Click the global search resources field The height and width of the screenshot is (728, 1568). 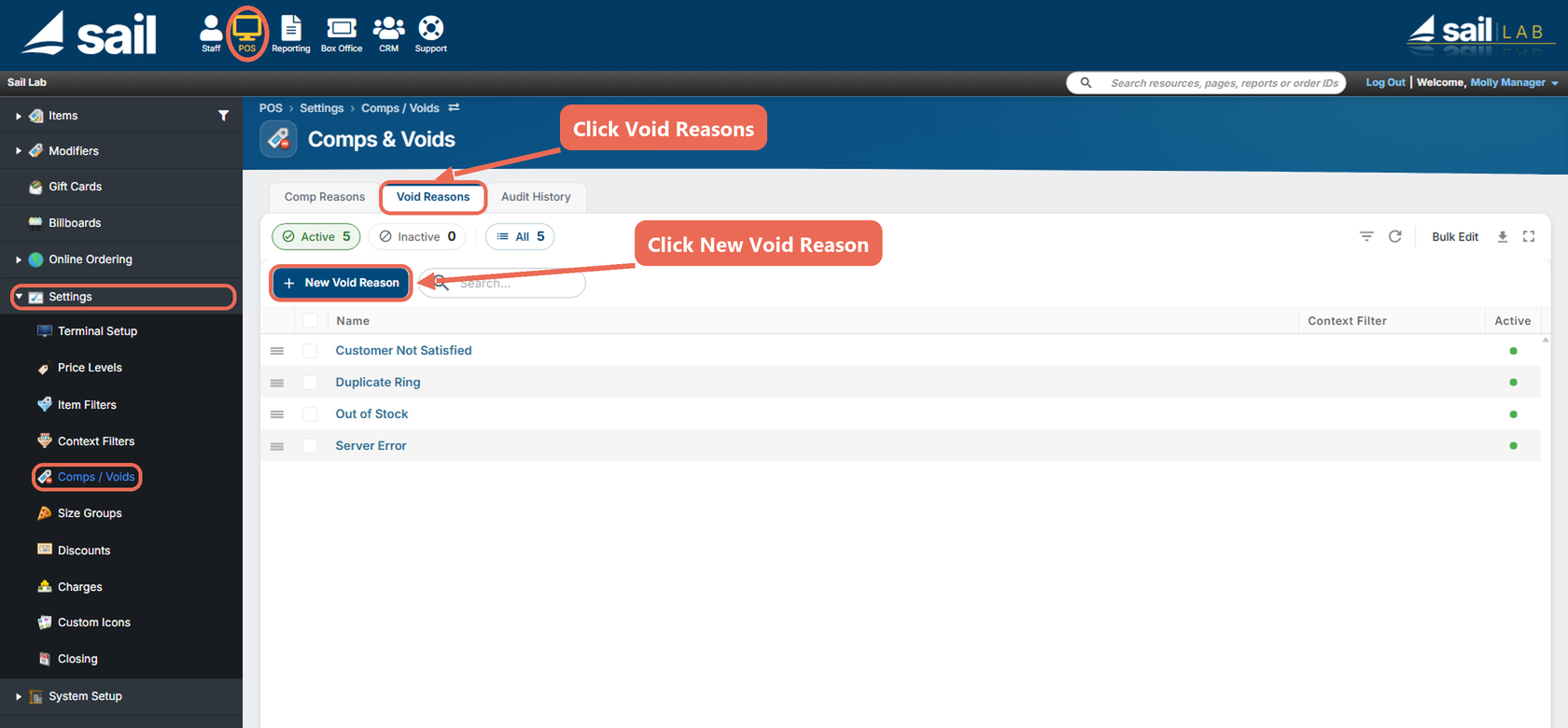[1206, 83]
